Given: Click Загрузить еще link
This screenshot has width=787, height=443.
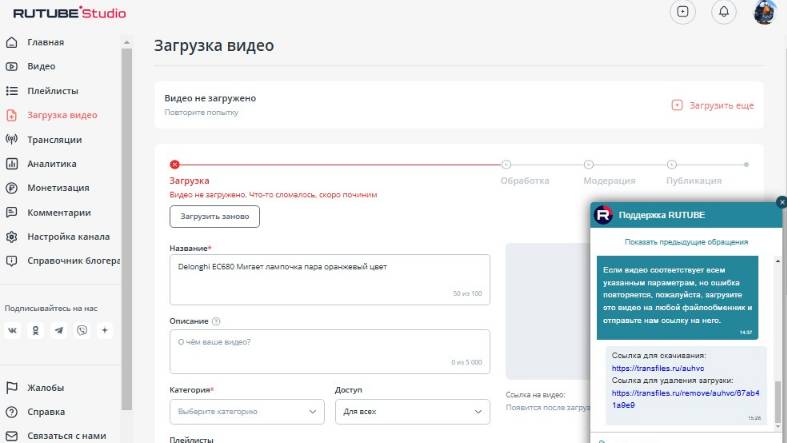Looking at the screenshot, I should pos(713,105).
